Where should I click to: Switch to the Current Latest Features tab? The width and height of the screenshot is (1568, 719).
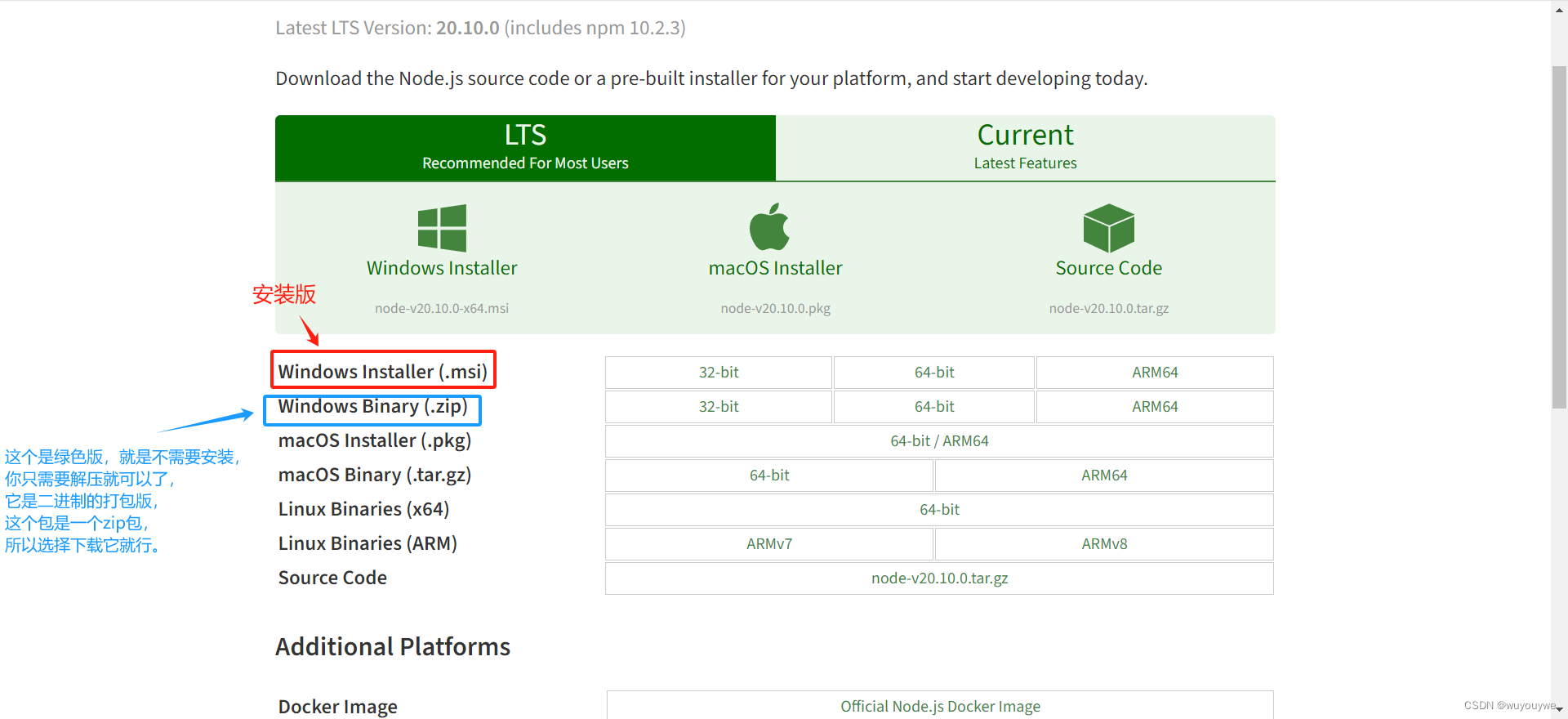pyautogui.click(x=1026, y=148)
